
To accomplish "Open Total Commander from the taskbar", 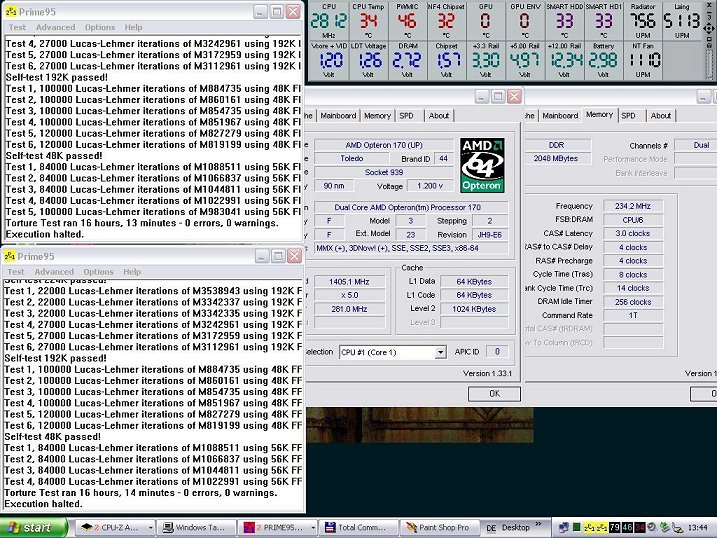I will click(361, 527).
